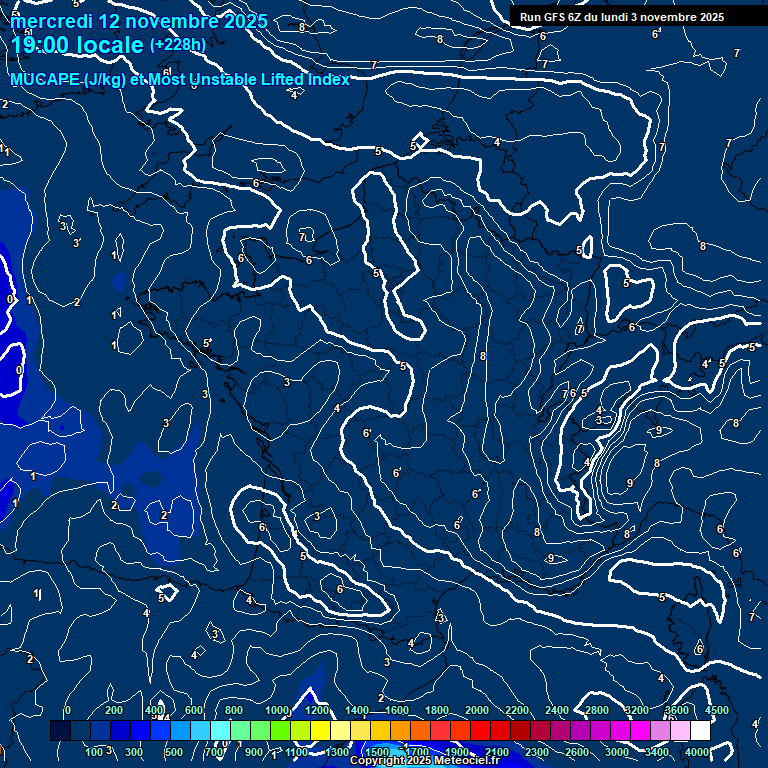The height and width of the screenshot is (768, 768).
Task: Select the bright green 1000-1100 legend swatch
Action: [x=281, y=730]
